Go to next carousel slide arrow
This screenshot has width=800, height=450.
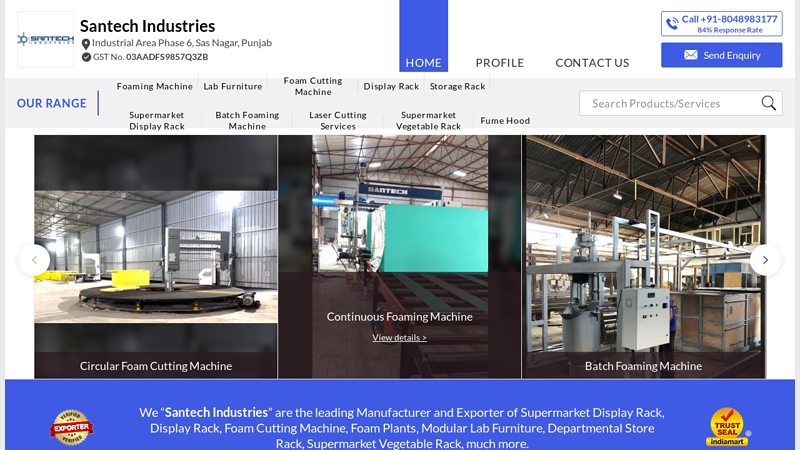(765, 260)
